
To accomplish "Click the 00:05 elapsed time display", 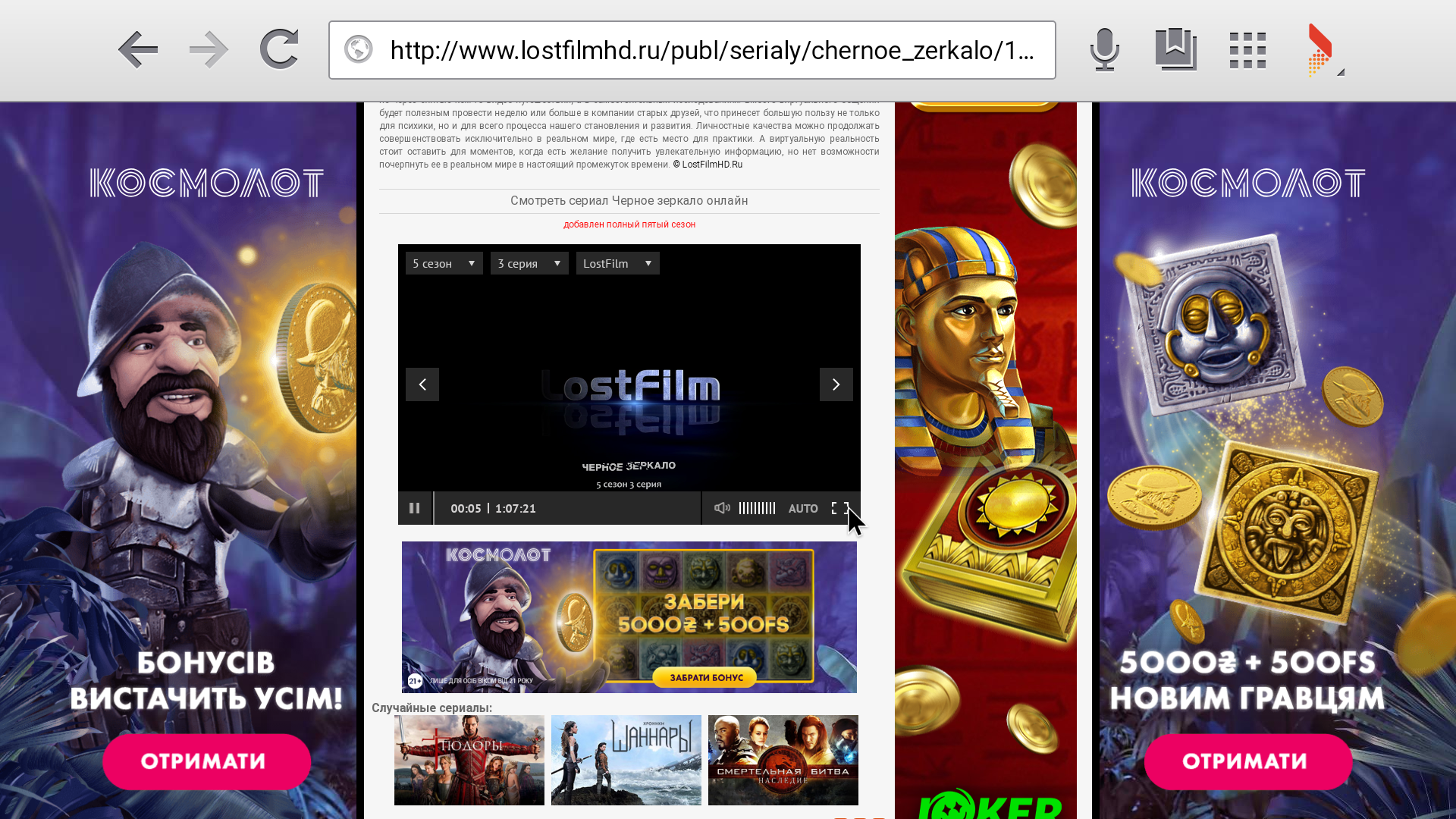I will [x=466, y=508].
